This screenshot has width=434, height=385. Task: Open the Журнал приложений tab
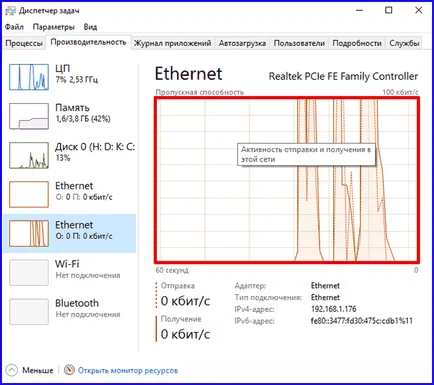pos(173,43)
